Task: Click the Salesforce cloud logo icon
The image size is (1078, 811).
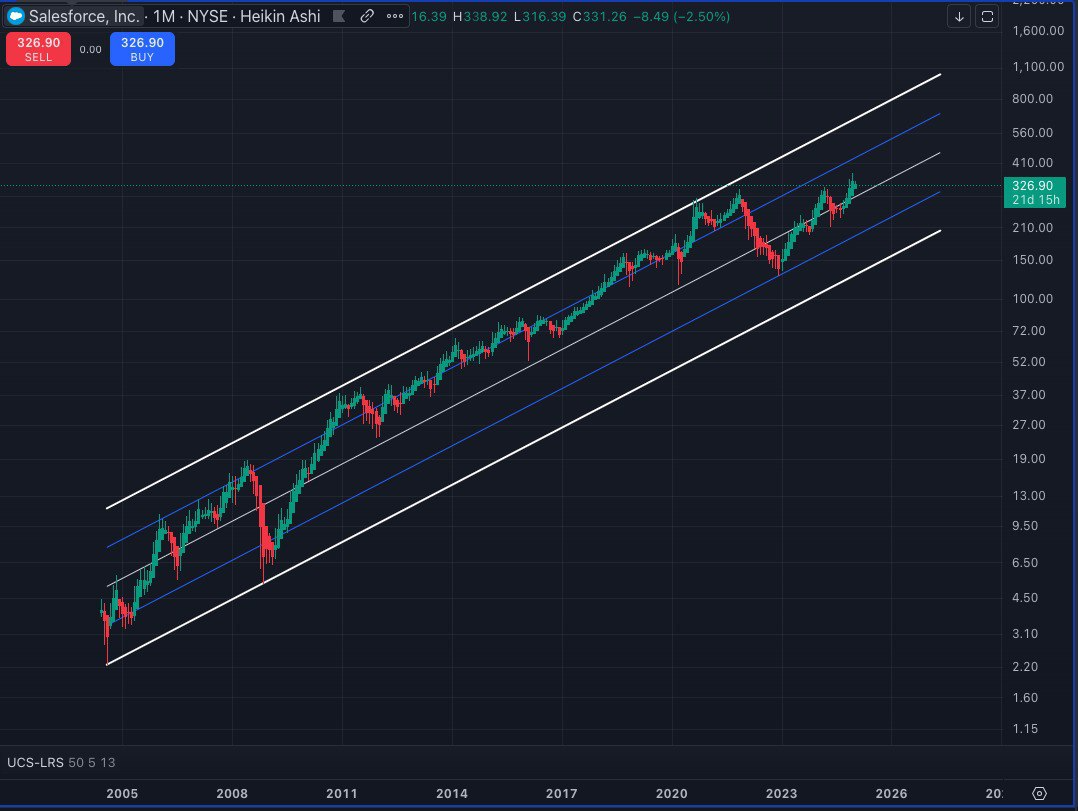Action: (15, 16)
